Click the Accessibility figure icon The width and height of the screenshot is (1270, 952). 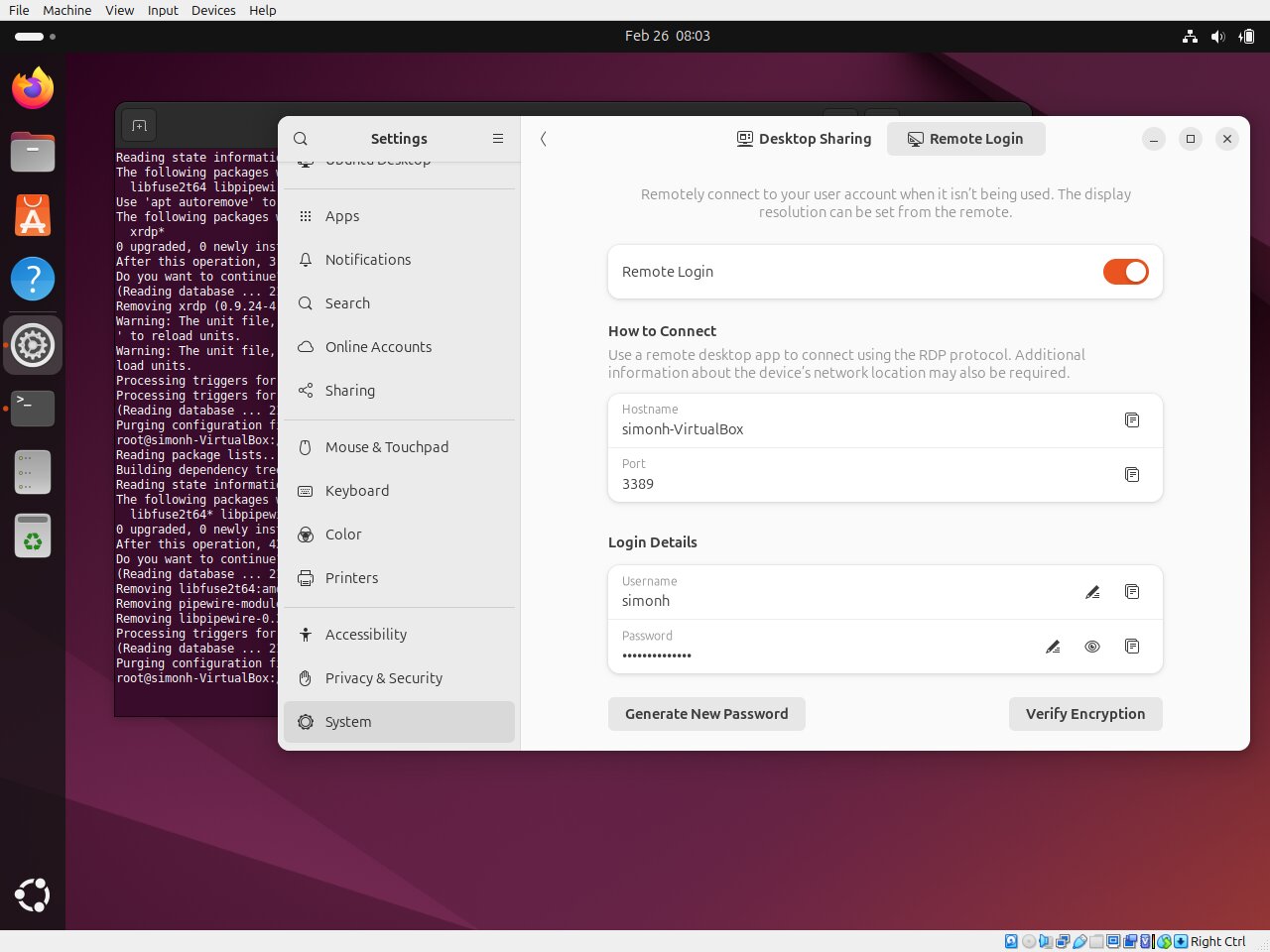click(306, 635)
